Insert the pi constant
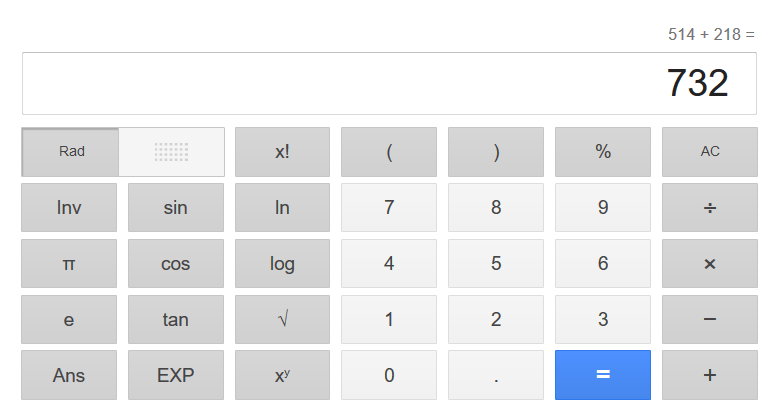The width and height of the screenshot is (770, 416). [69, 264]
